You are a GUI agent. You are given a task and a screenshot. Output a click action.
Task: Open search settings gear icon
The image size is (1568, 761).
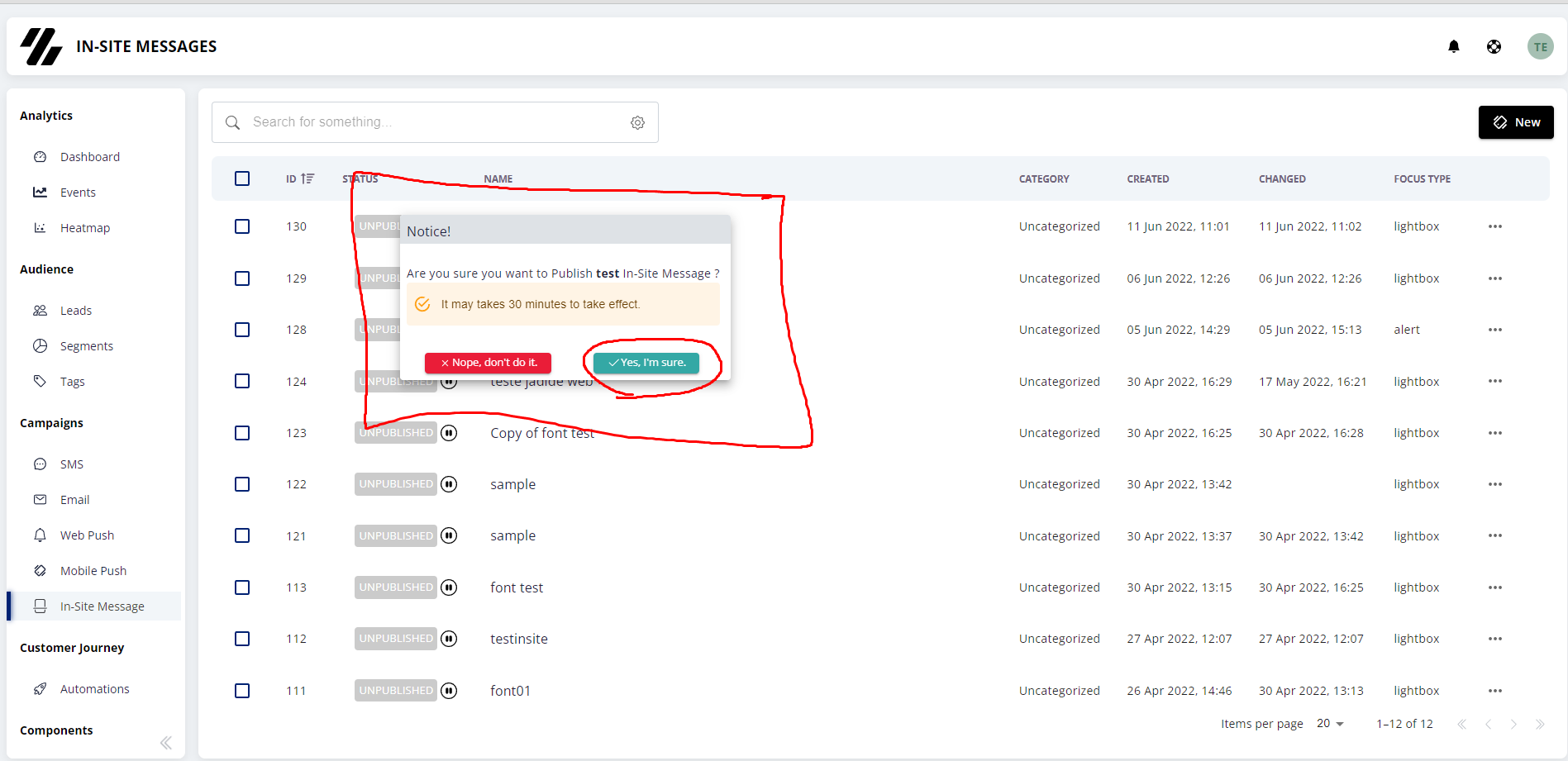point(637,122)
